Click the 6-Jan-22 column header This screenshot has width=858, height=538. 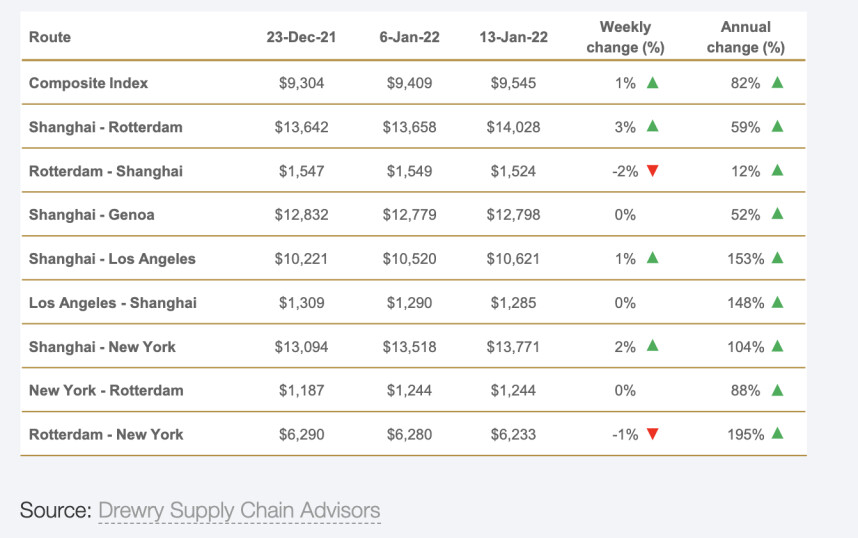pos(408,37)
